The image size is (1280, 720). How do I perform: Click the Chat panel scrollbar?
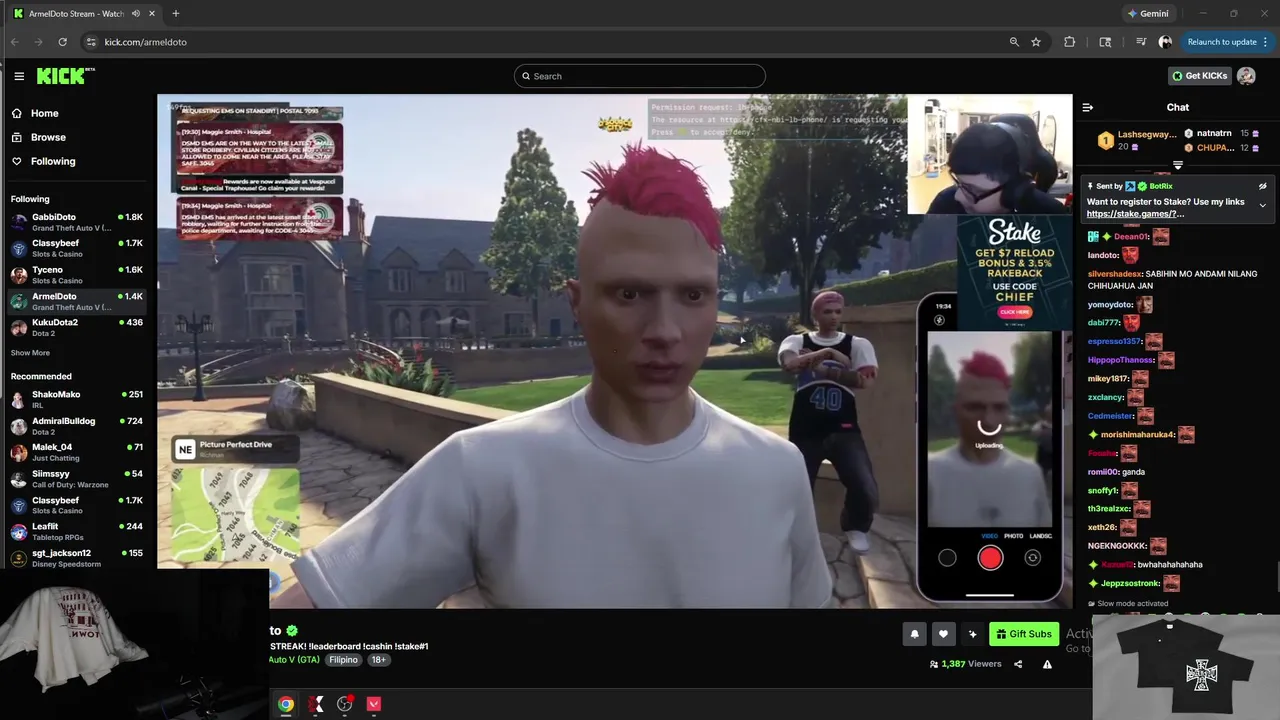point(1277,578)
